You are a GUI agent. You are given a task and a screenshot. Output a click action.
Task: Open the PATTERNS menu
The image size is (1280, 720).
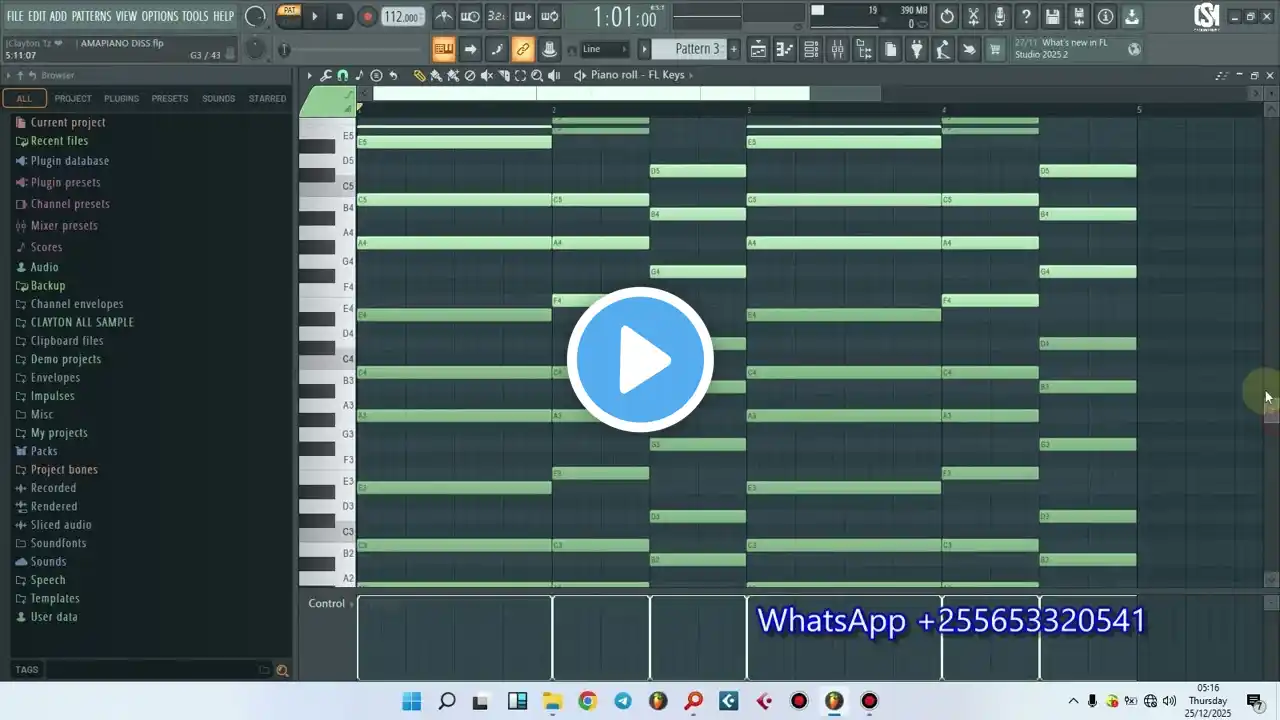point(91,16)
